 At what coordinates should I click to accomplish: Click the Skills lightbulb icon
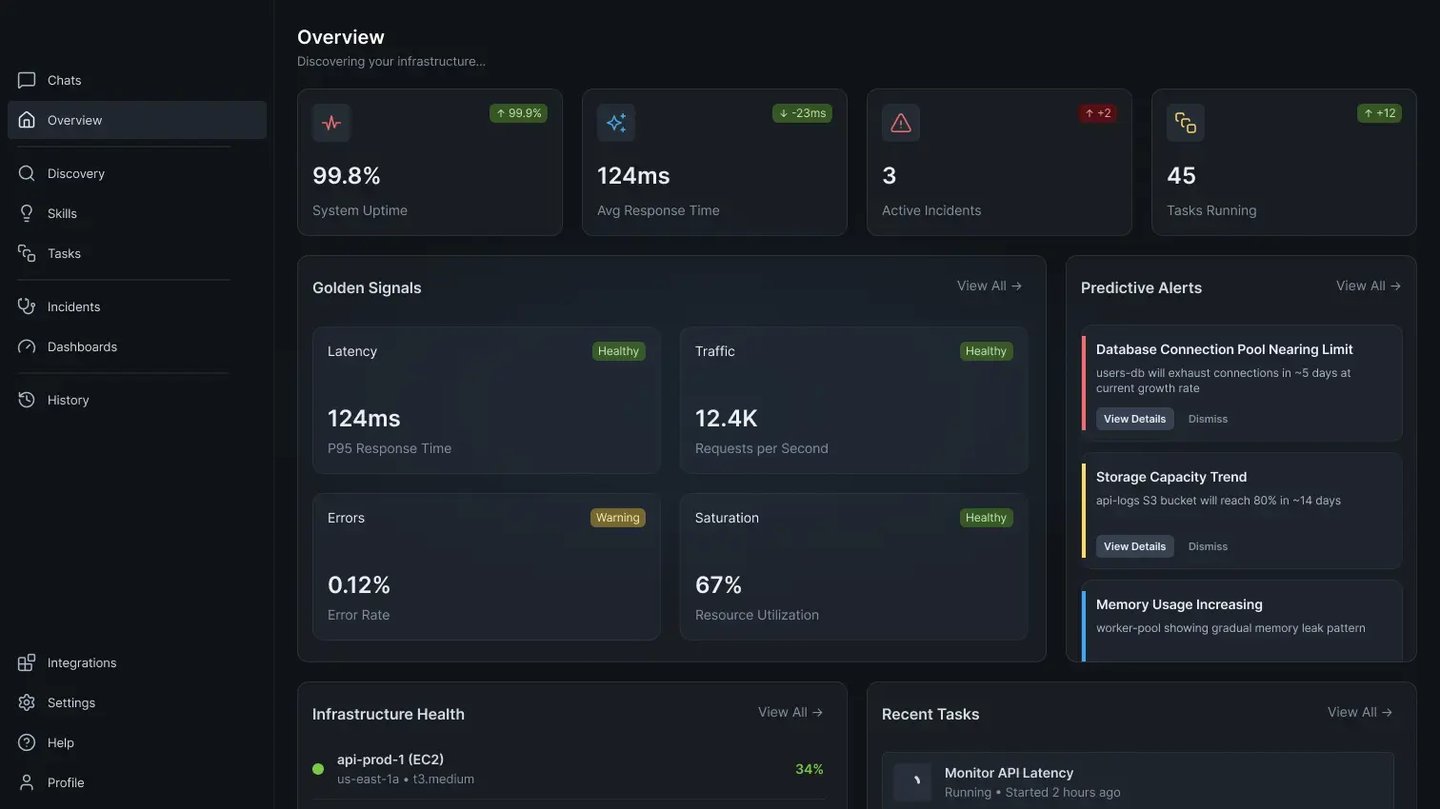[27, 213]
